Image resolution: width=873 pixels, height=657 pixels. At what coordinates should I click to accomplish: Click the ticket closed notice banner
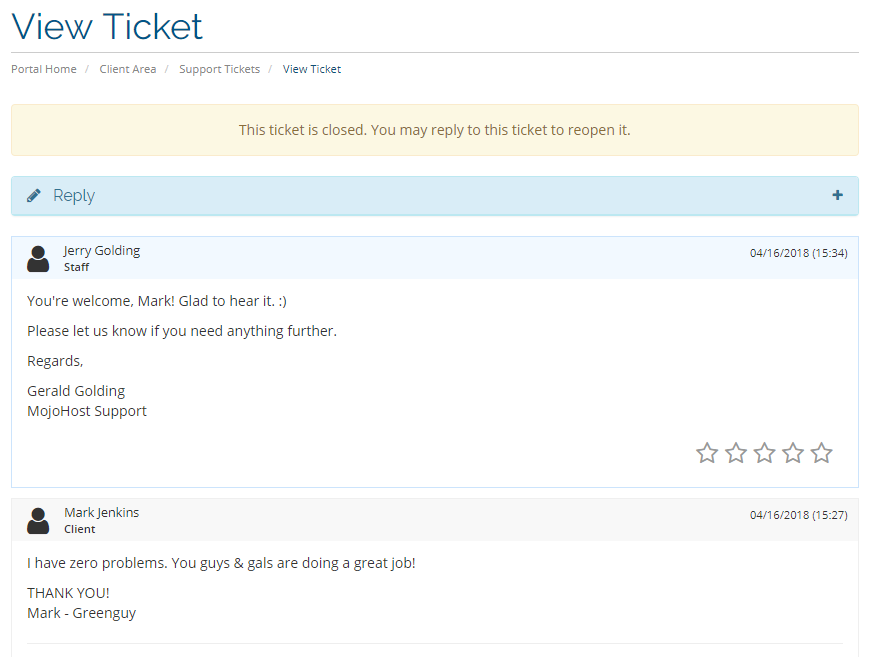tap(434, 130)
